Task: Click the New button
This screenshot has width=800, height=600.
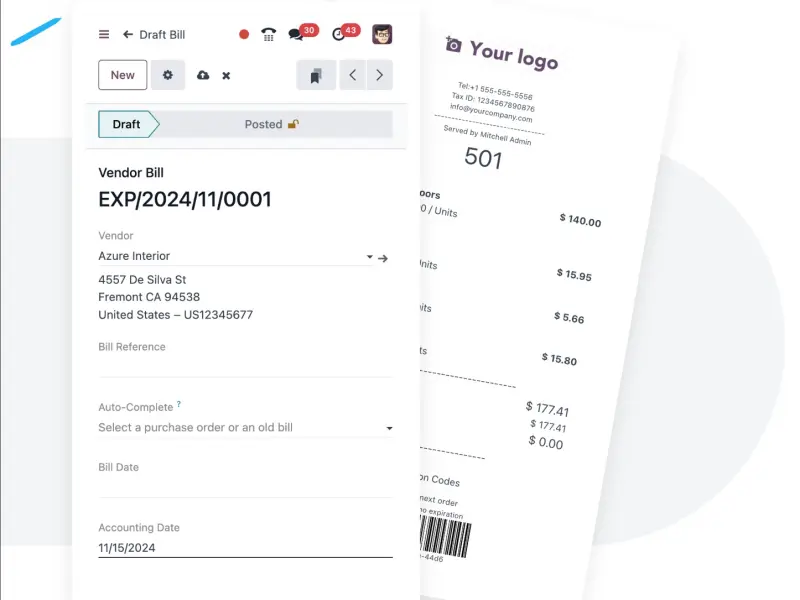Action: [123, 75]
